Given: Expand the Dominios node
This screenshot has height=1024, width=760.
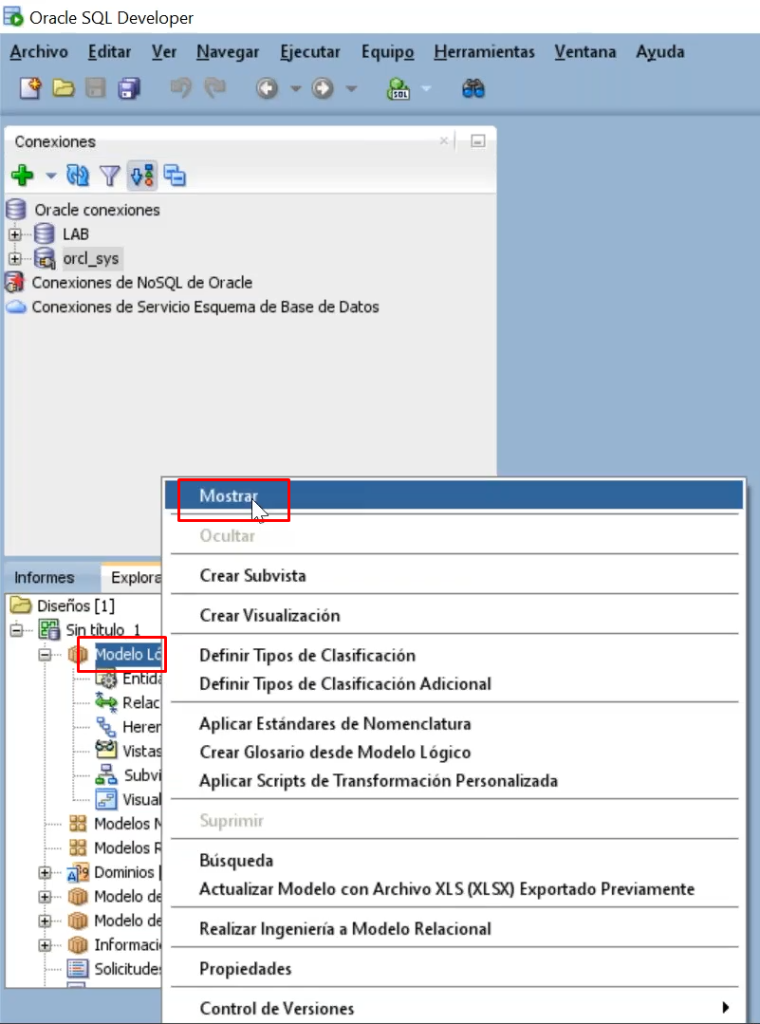Looking at the screenshot, I should 44,872.
